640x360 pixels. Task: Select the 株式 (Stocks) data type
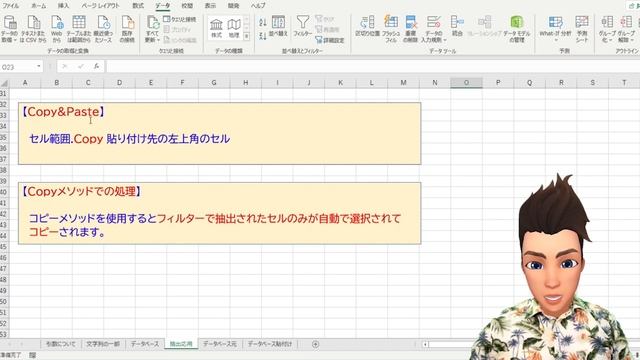point(216,28)
